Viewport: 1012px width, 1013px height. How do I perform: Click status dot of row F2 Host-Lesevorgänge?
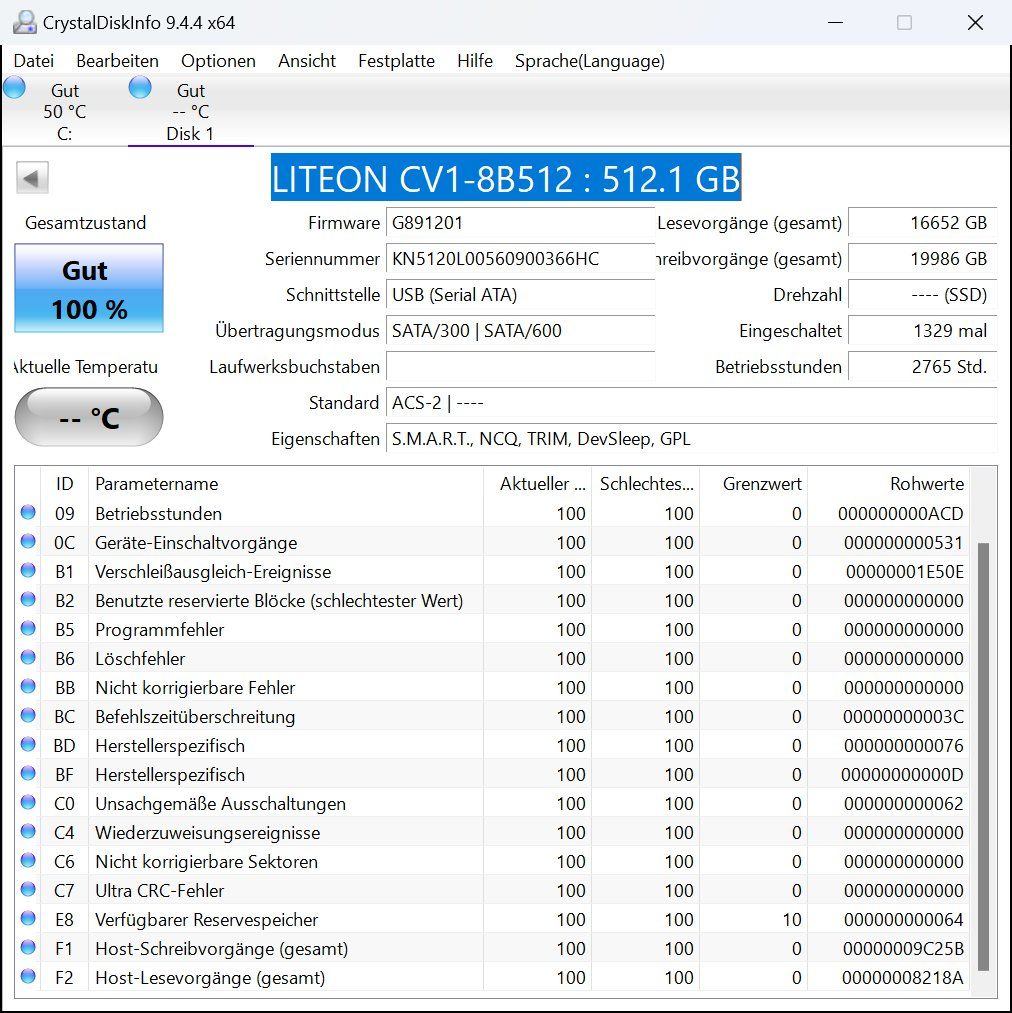click(28, 976)
